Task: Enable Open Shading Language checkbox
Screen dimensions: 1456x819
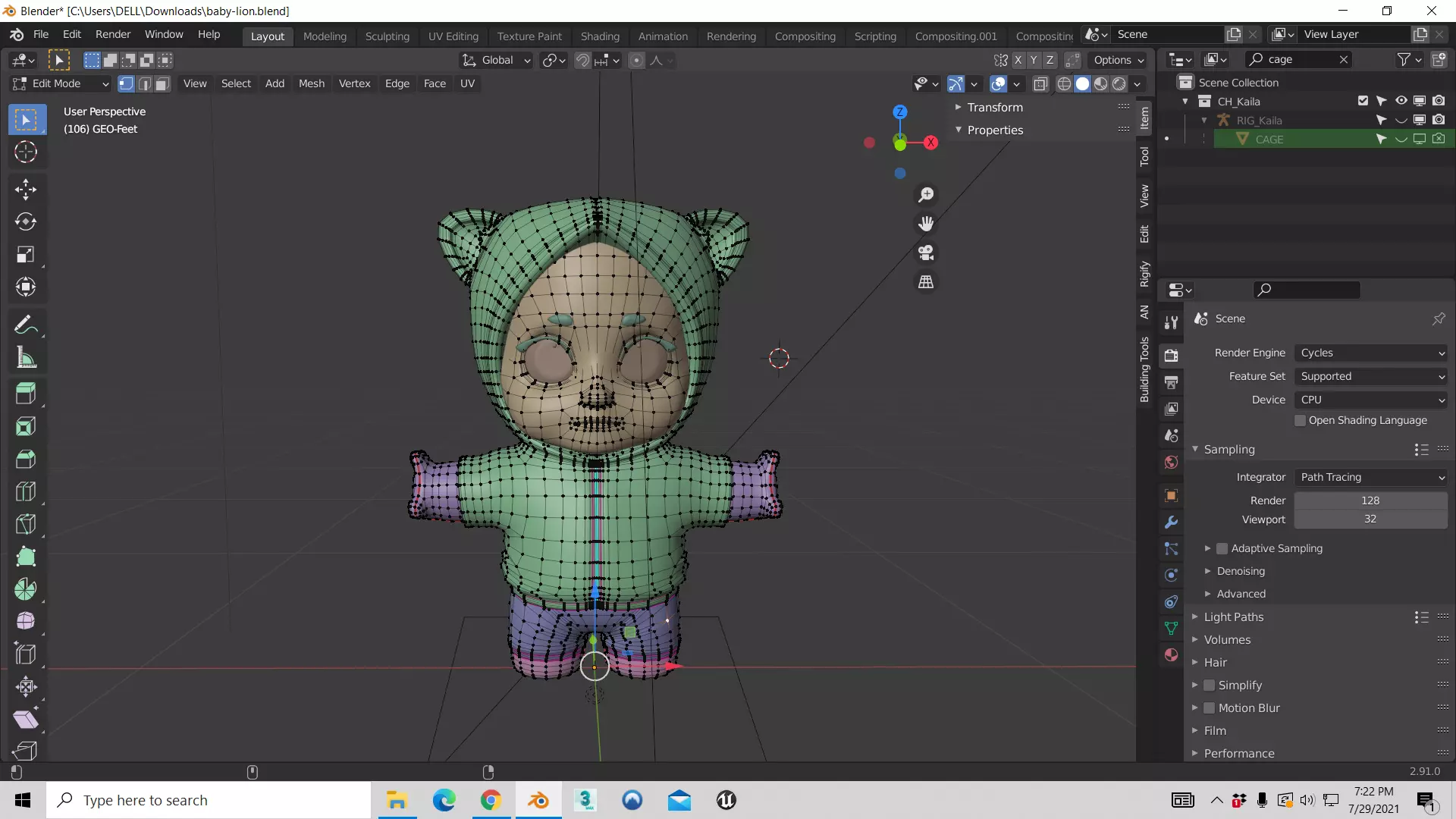Action: click(1300, 420)
